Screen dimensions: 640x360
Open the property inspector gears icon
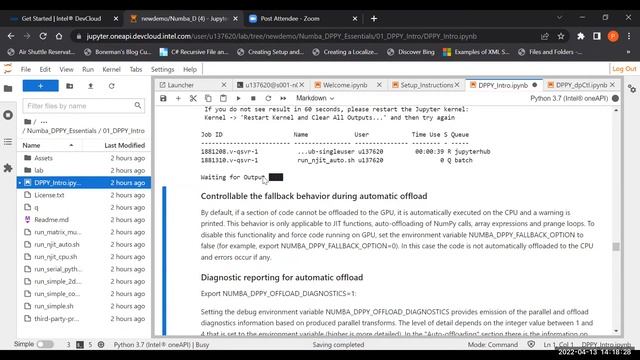click(632, 89)
